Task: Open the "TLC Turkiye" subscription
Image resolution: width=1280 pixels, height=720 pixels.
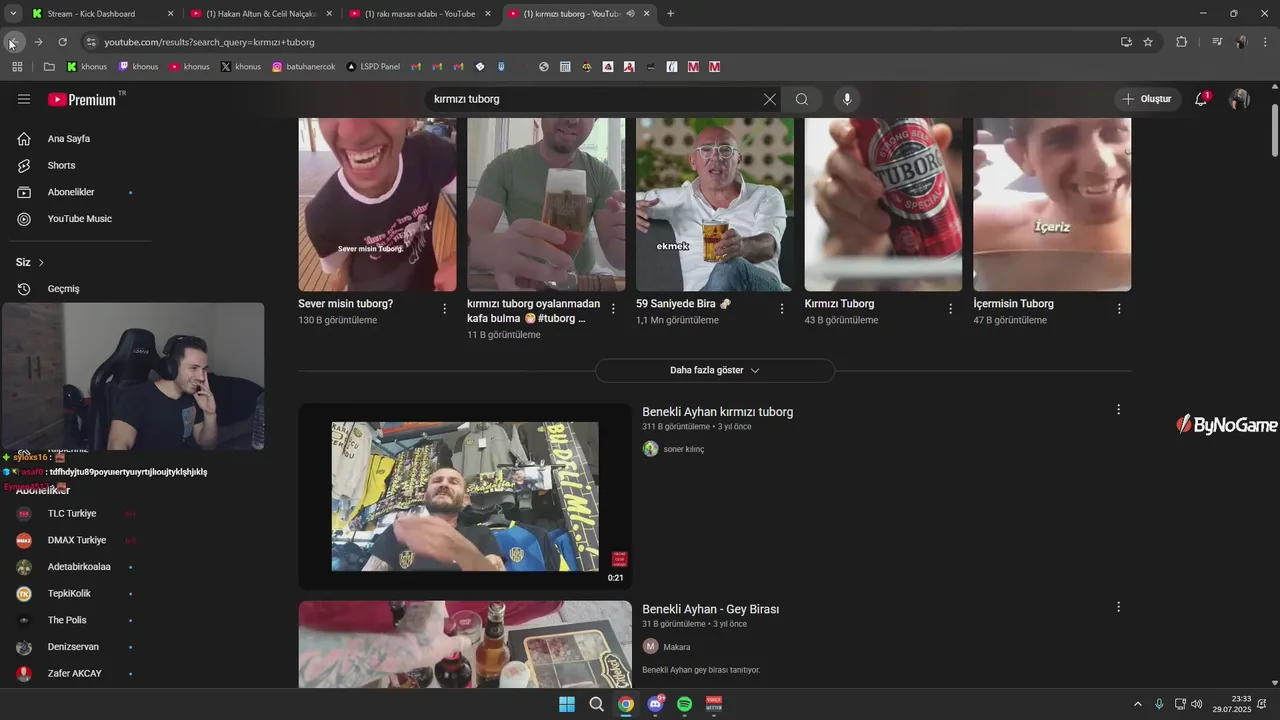Action: (x=72, y=513)
